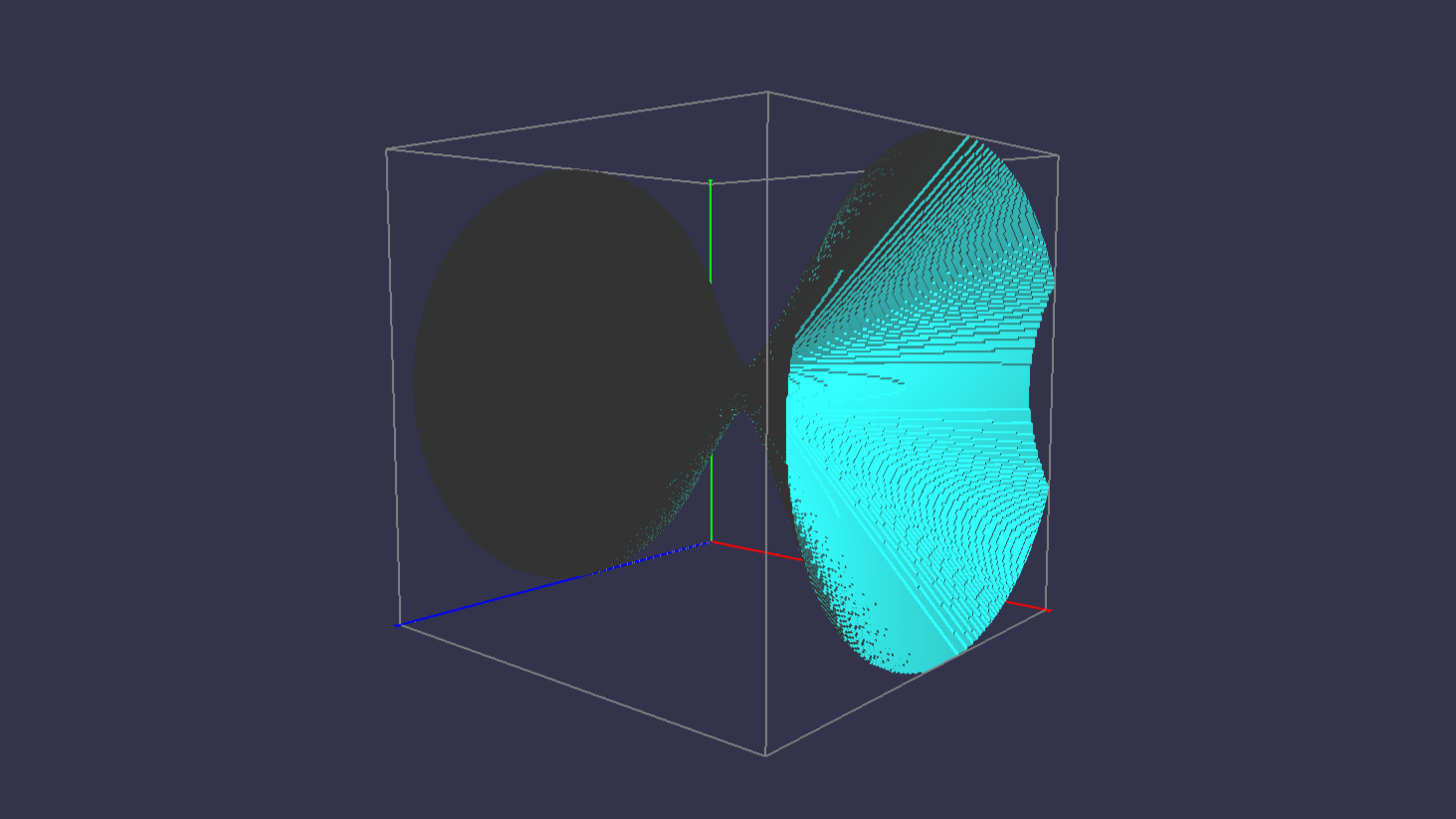This screenshot has height=819, width=1456.
Task: Click the top endpoint of the green axis
Action: 712,181
